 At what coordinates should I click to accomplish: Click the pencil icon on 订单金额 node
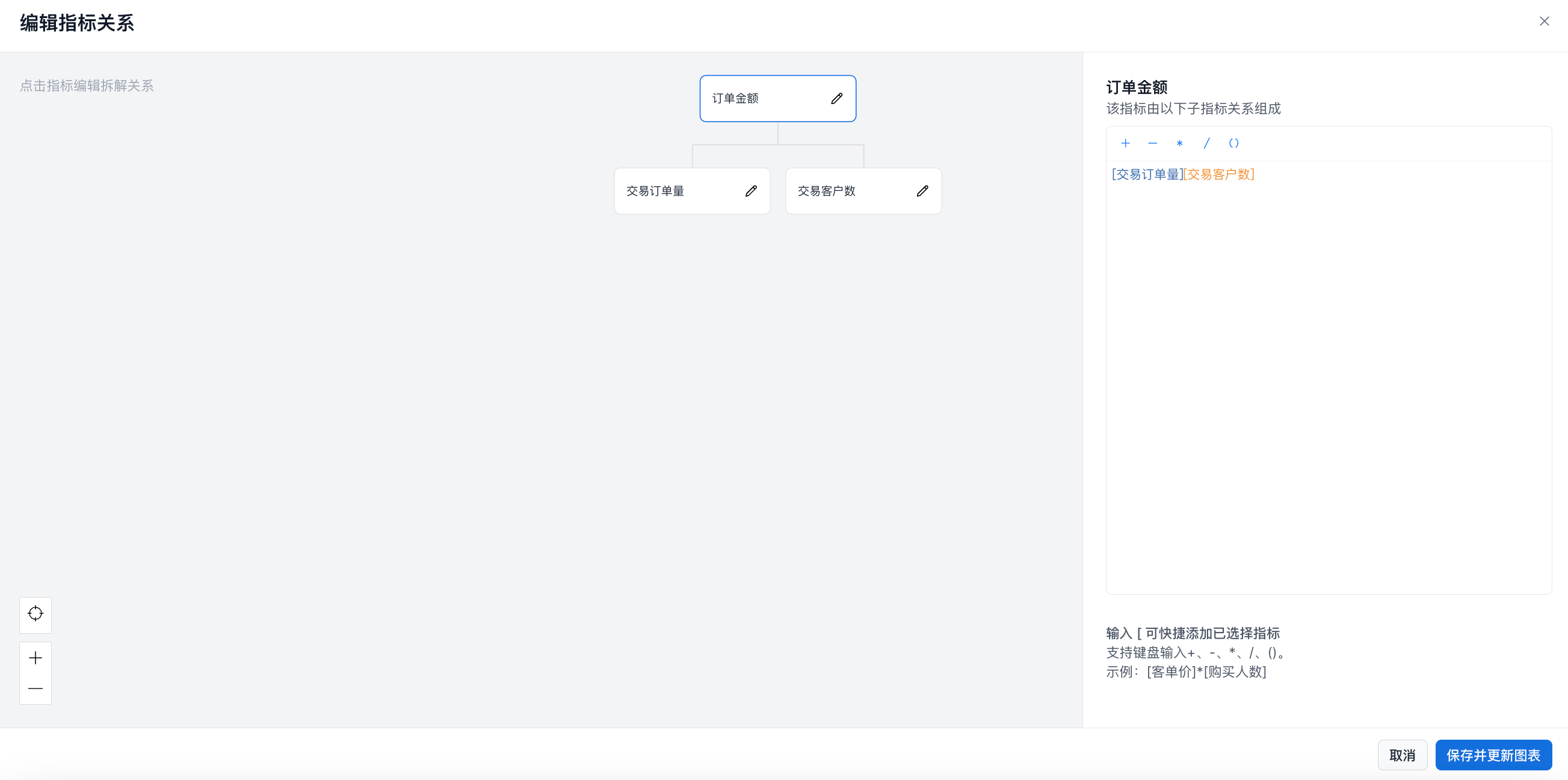tap(836, 99)
